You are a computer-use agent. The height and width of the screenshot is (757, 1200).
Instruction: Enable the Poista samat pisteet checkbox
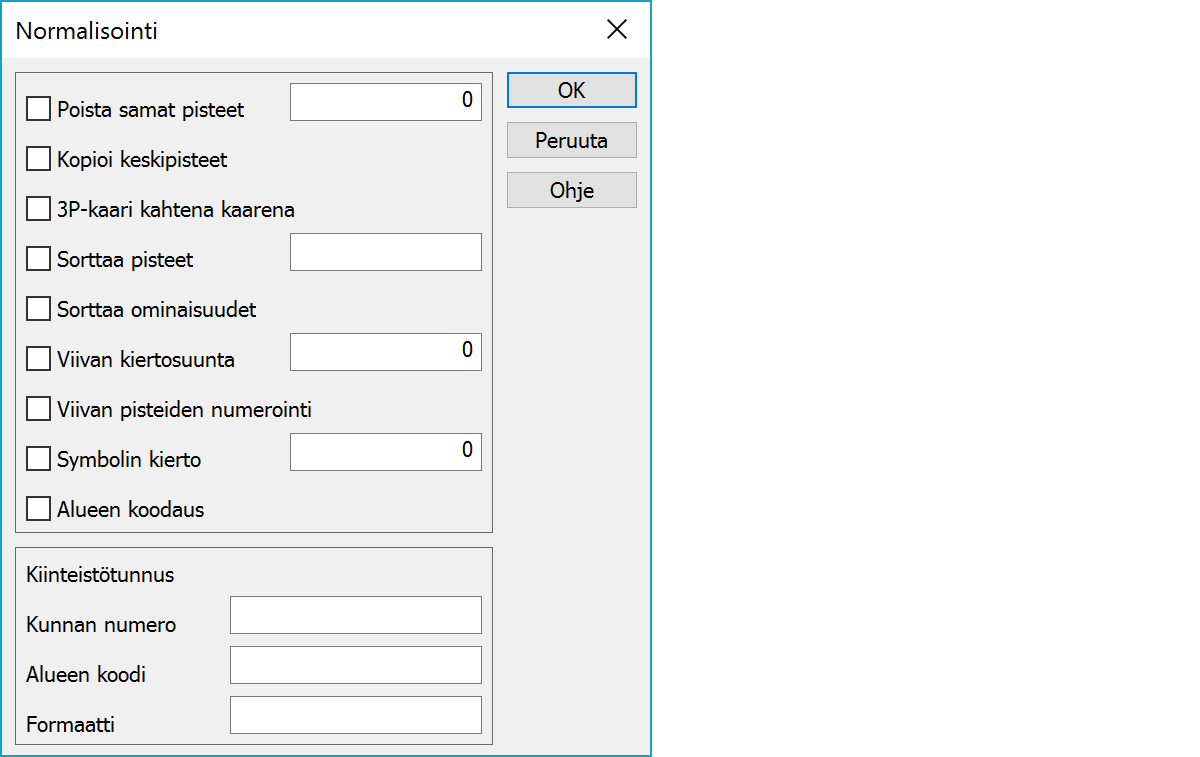click(39, 109)
